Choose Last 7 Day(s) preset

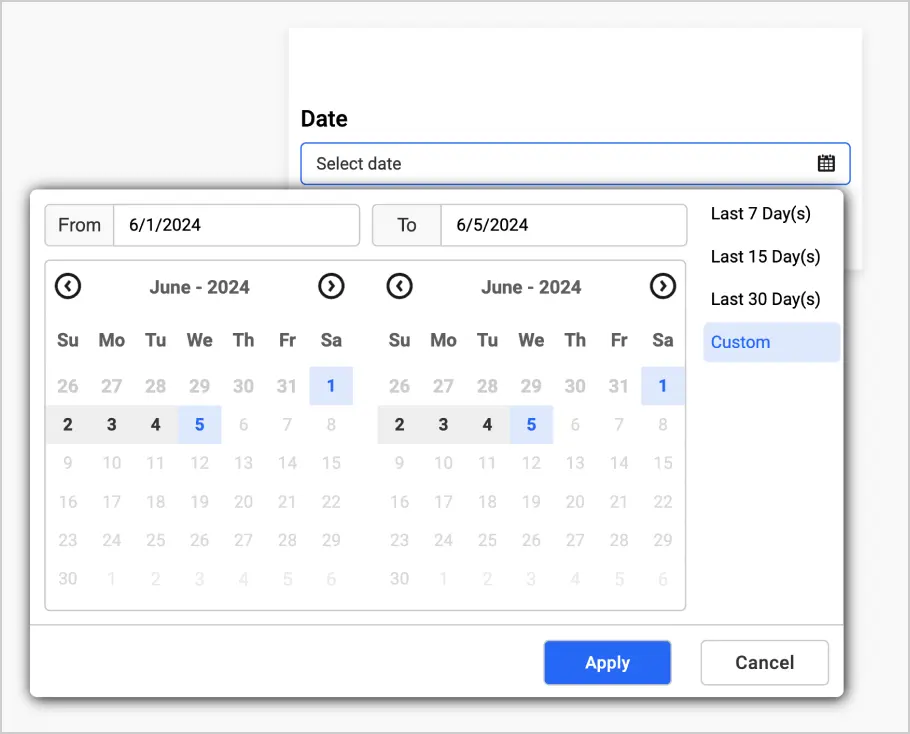pos(760,214)
